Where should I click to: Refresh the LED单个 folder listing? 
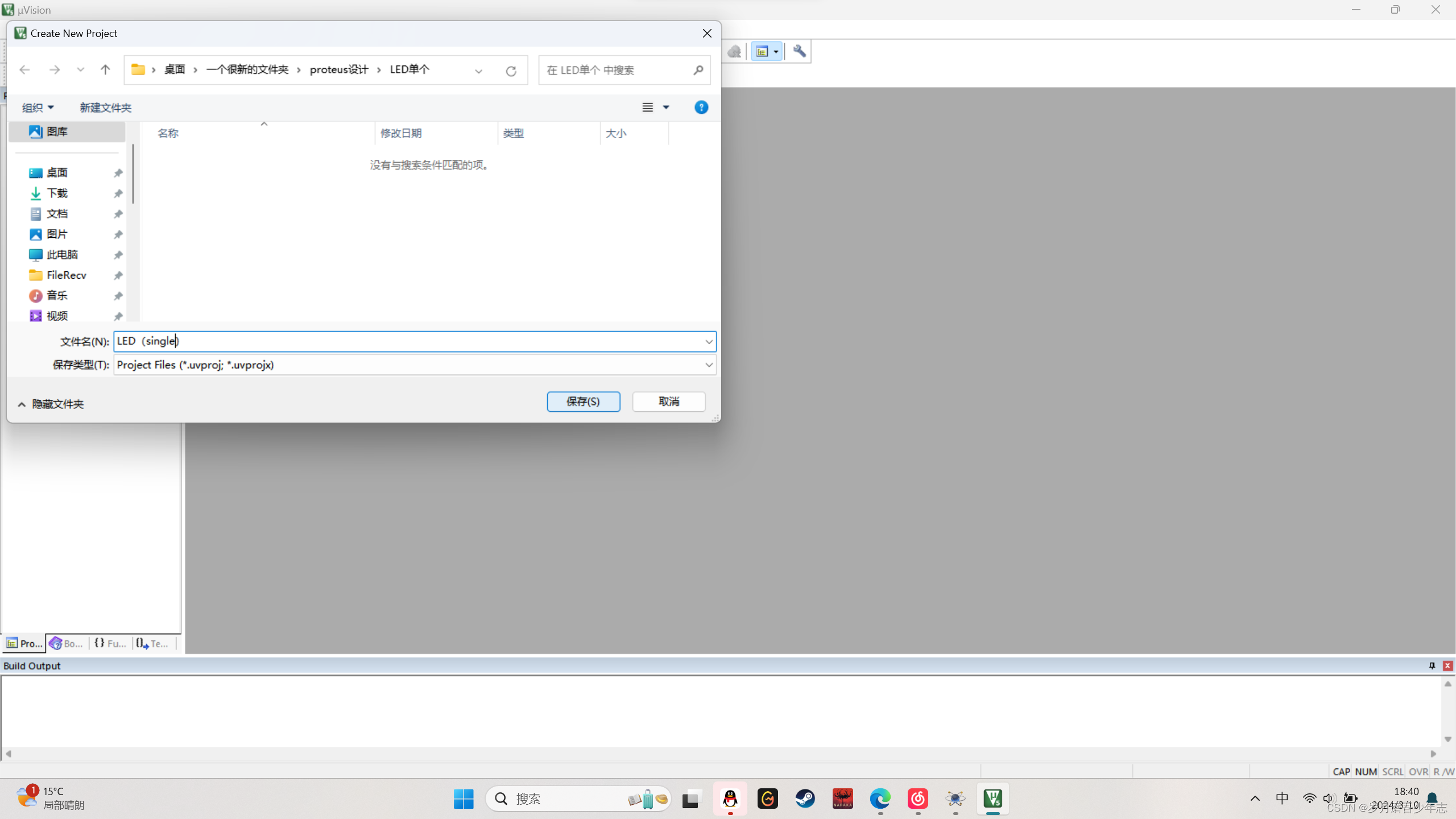pos(511,71)
